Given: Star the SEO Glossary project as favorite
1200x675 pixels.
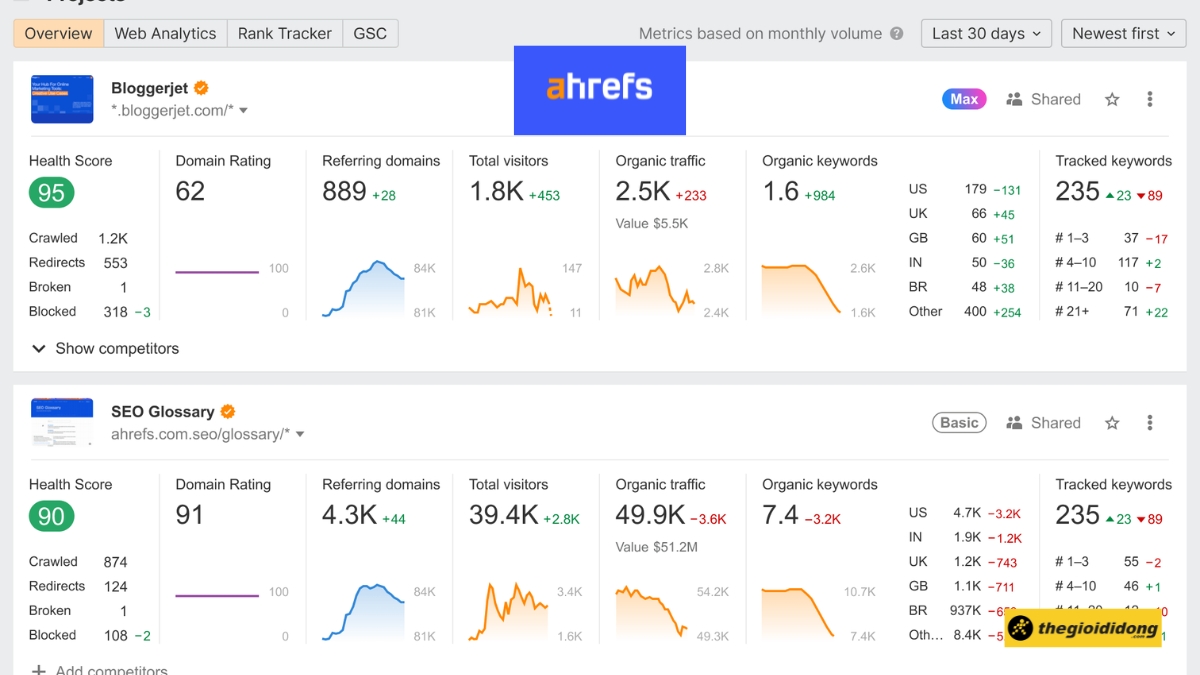Looking at the screenshot, I should (1112, 422).
